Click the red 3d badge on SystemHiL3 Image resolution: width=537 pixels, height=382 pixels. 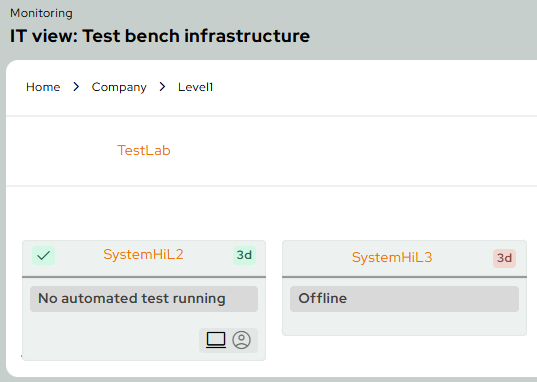[504, 258]
